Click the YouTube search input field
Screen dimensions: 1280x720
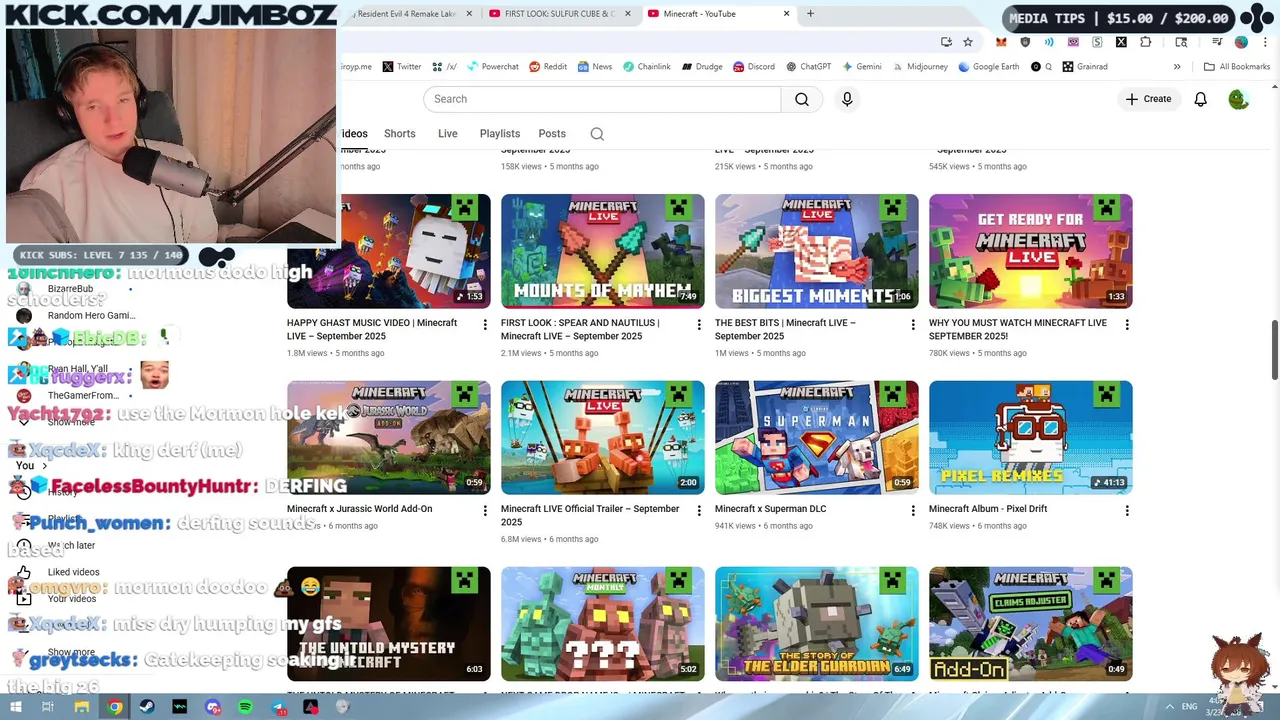pyautogui.click(x=603, y=99)
